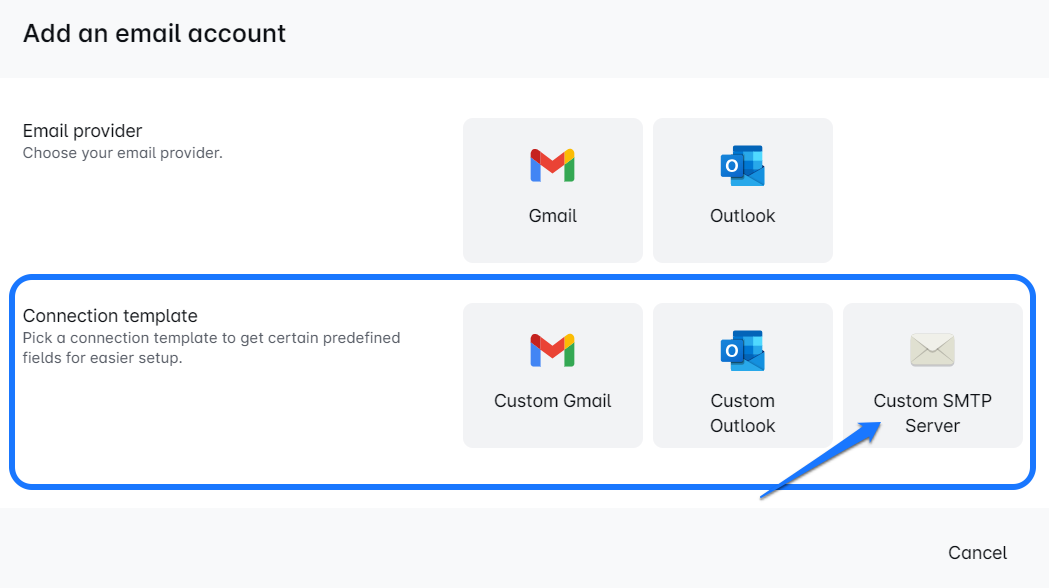Click the Custom Gmail M logo
Screen dimensions: 1049x588
coord(552,350)
